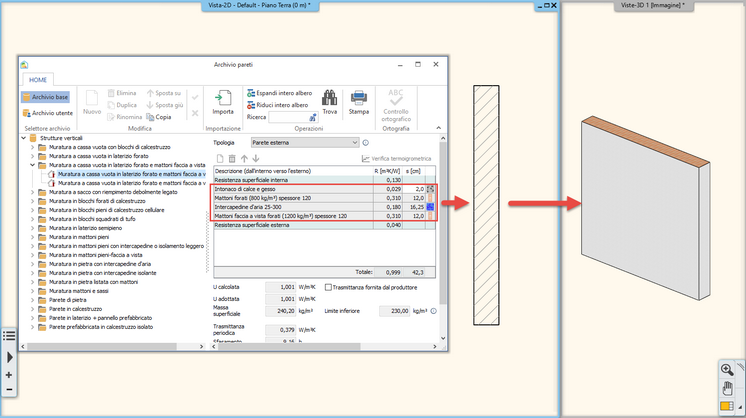The width and height of the screenshot is (746, 418).
Task: Select the Intonaco di calce e gesso row
Action: pyautogui.click(x=324, y=189)
